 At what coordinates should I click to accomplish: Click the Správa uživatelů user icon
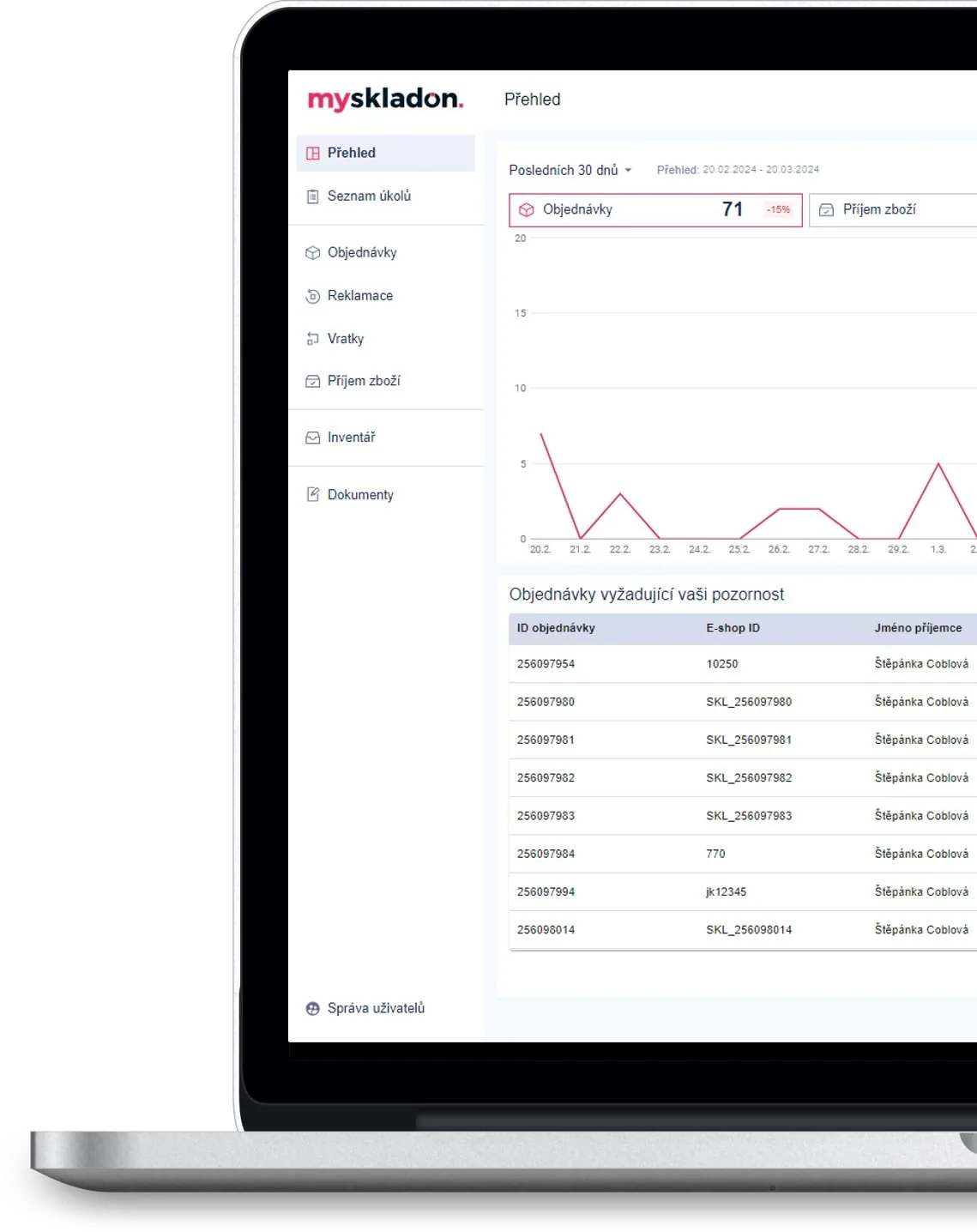(313, 1008)
